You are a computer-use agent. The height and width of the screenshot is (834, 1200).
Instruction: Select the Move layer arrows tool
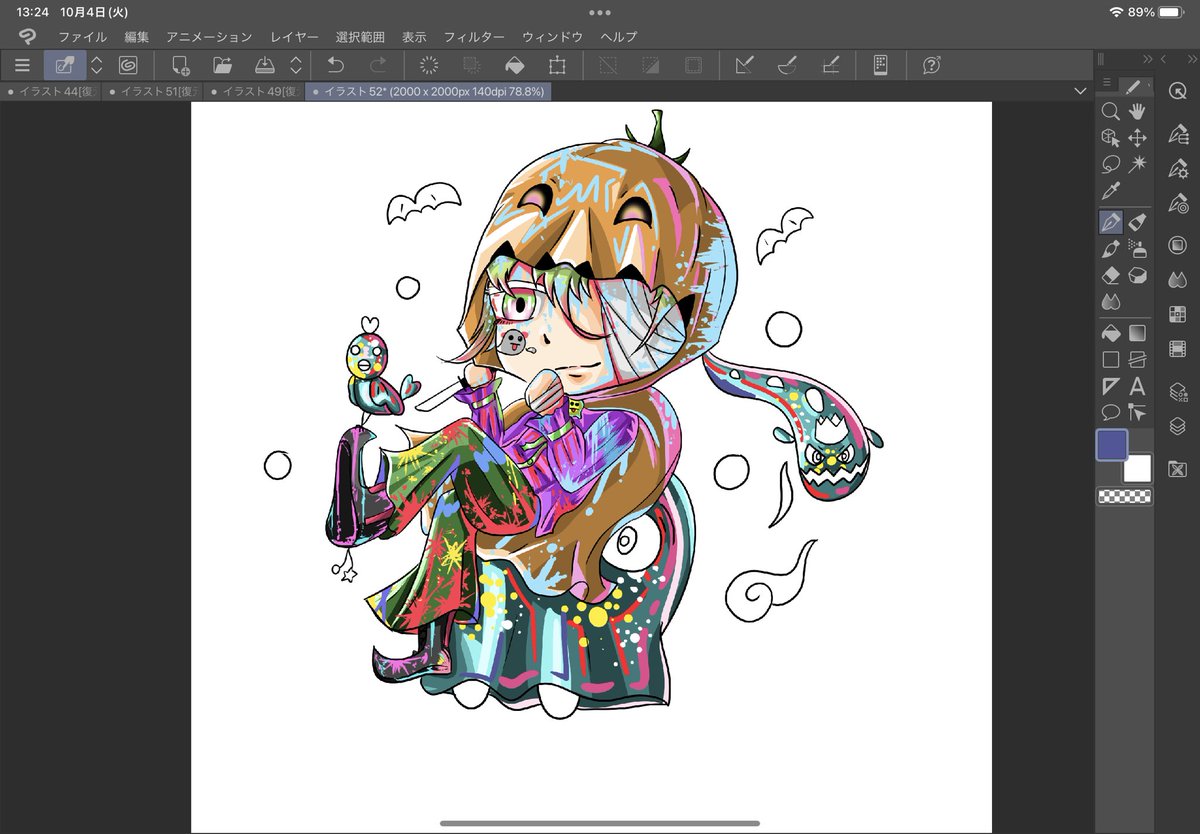coord(1137,138)
